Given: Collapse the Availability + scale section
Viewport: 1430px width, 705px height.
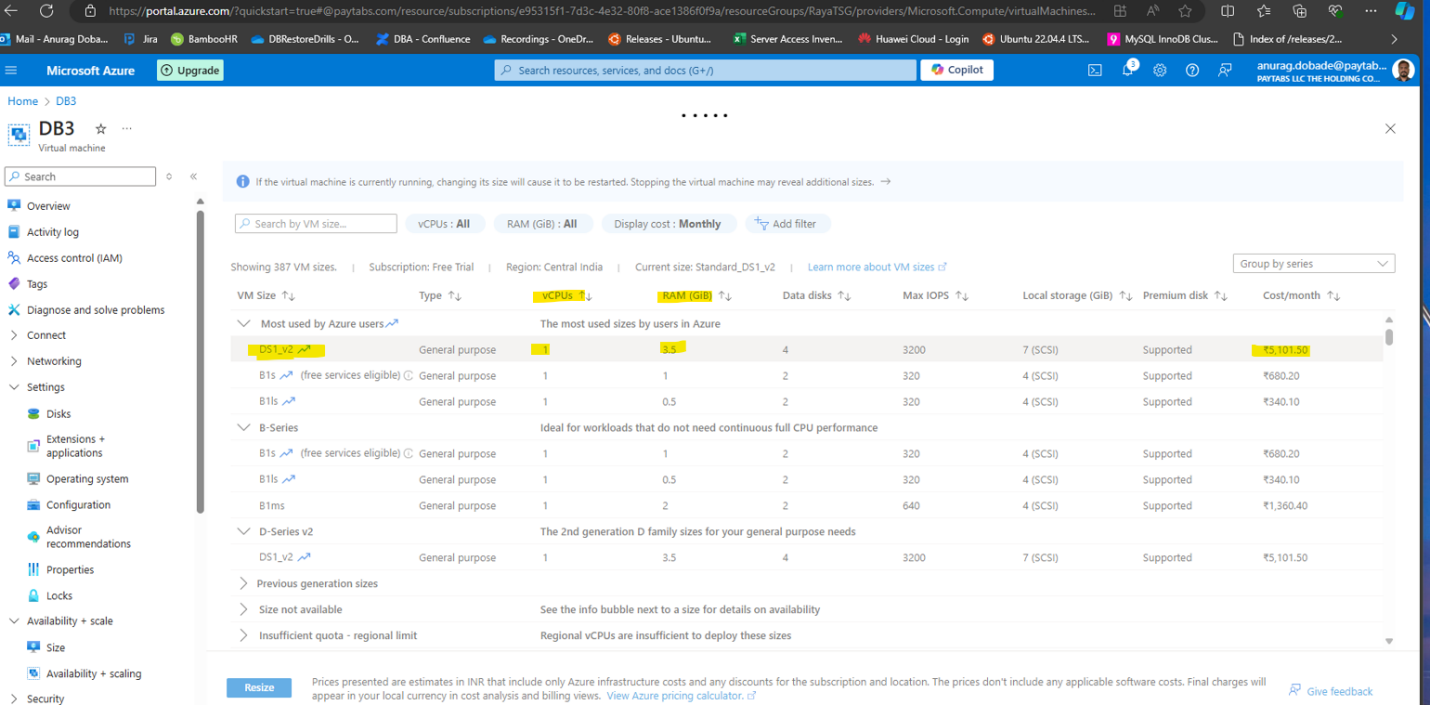Looking at the screenshot, I should coord(14,622).
